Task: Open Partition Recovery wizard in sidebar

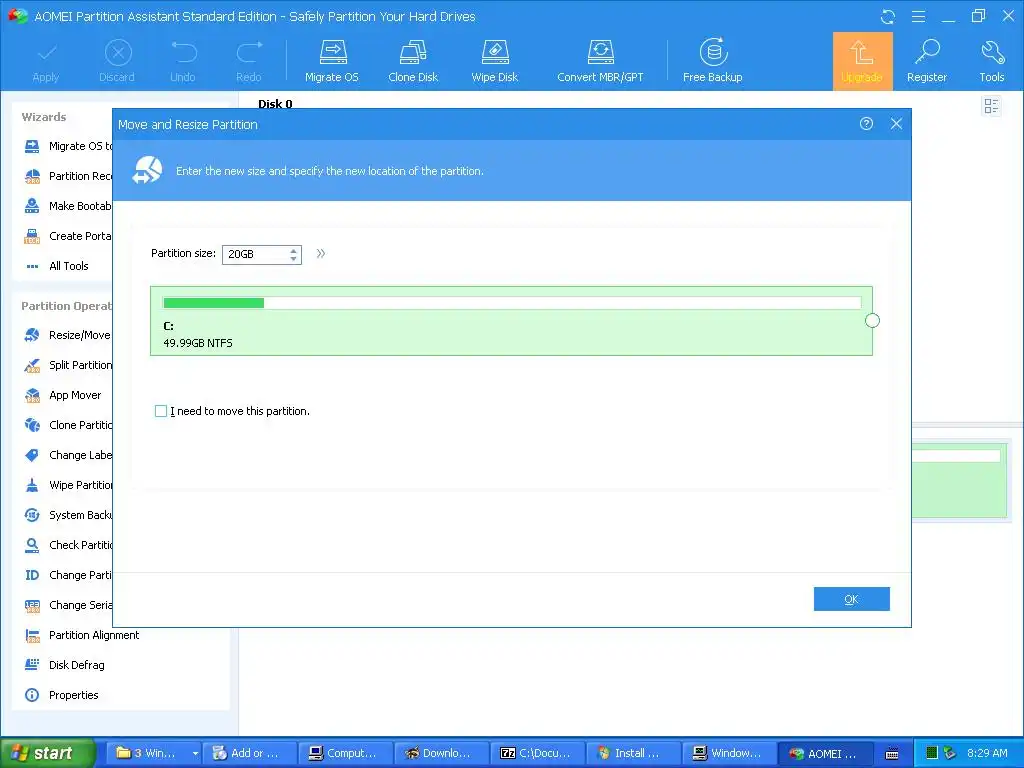Action: click(68, 176)
